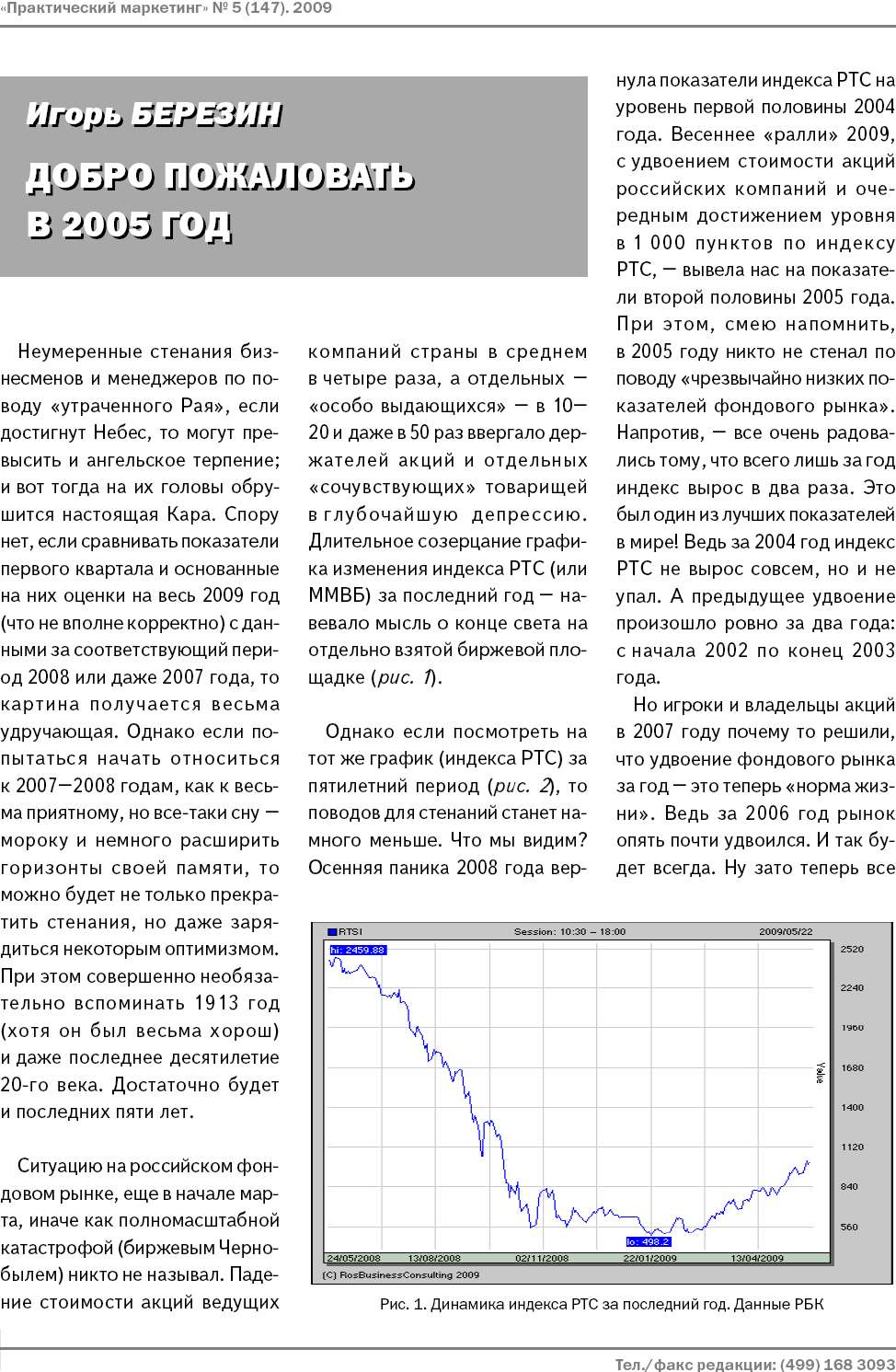Click the chart's Session: 10:30 – 18:00 label
Screen dimensions: 896x1372
tap(569, 931)
